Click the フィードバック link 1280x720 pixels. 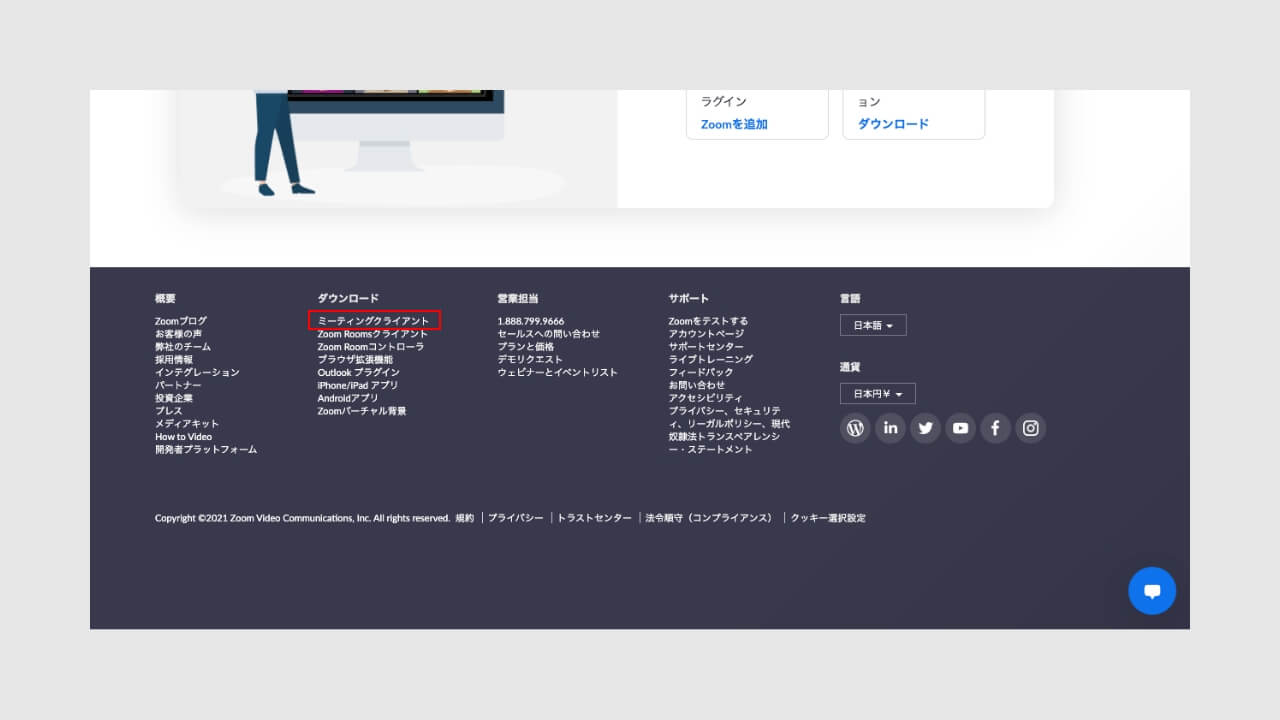click(701, 372)
